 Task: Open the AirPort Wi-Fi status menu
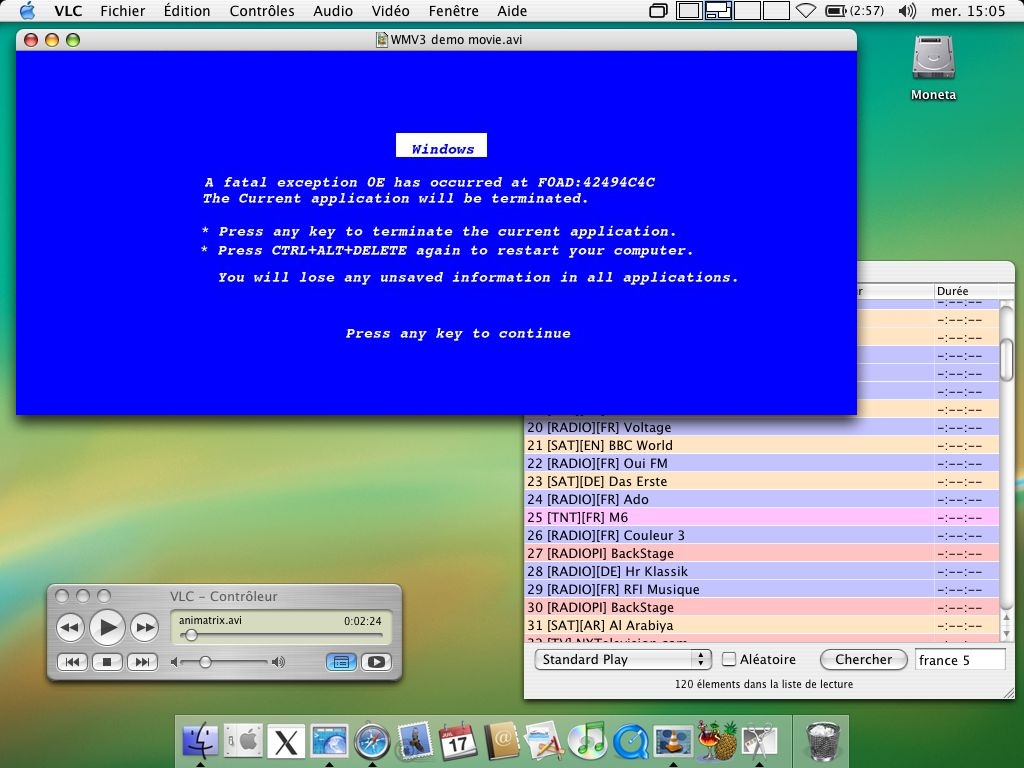pyautogui.click(x=806, y=10)
